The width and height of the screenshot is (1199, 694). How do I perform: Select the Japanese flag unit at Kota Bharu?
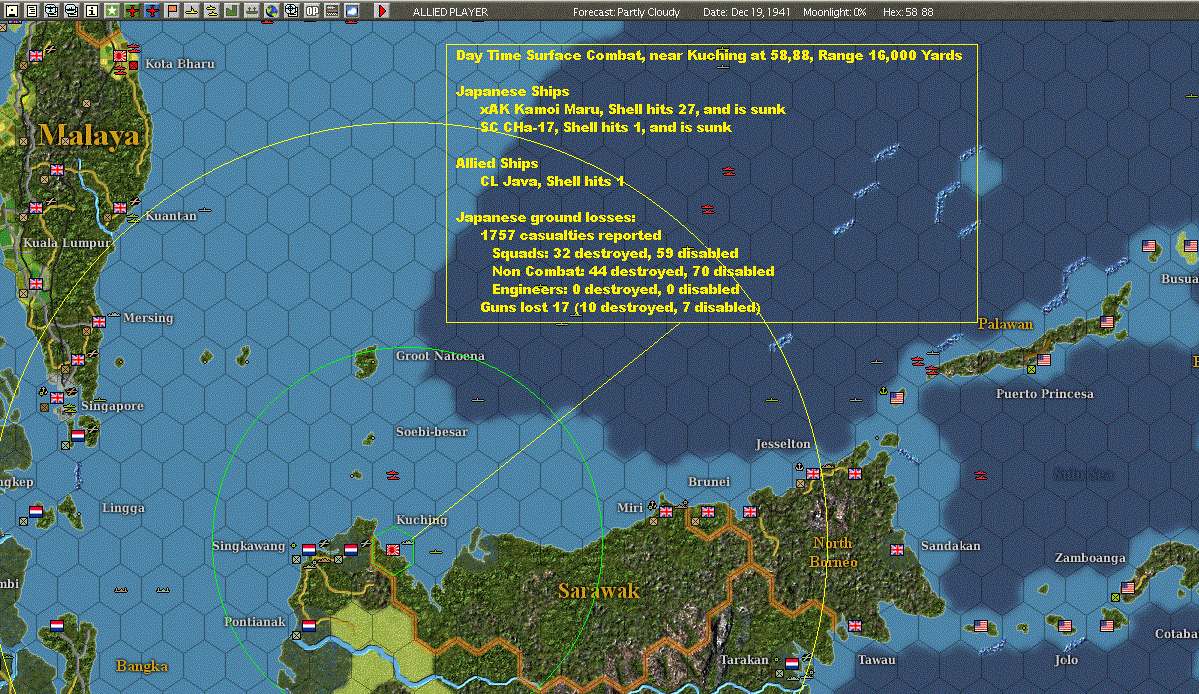click(x=119, y=56)
